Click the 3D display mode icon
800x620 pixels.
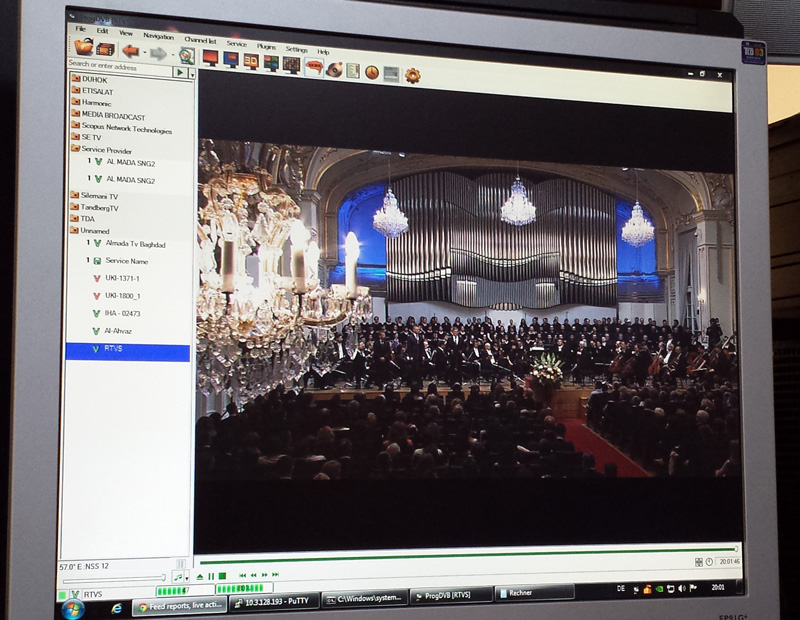250,61
